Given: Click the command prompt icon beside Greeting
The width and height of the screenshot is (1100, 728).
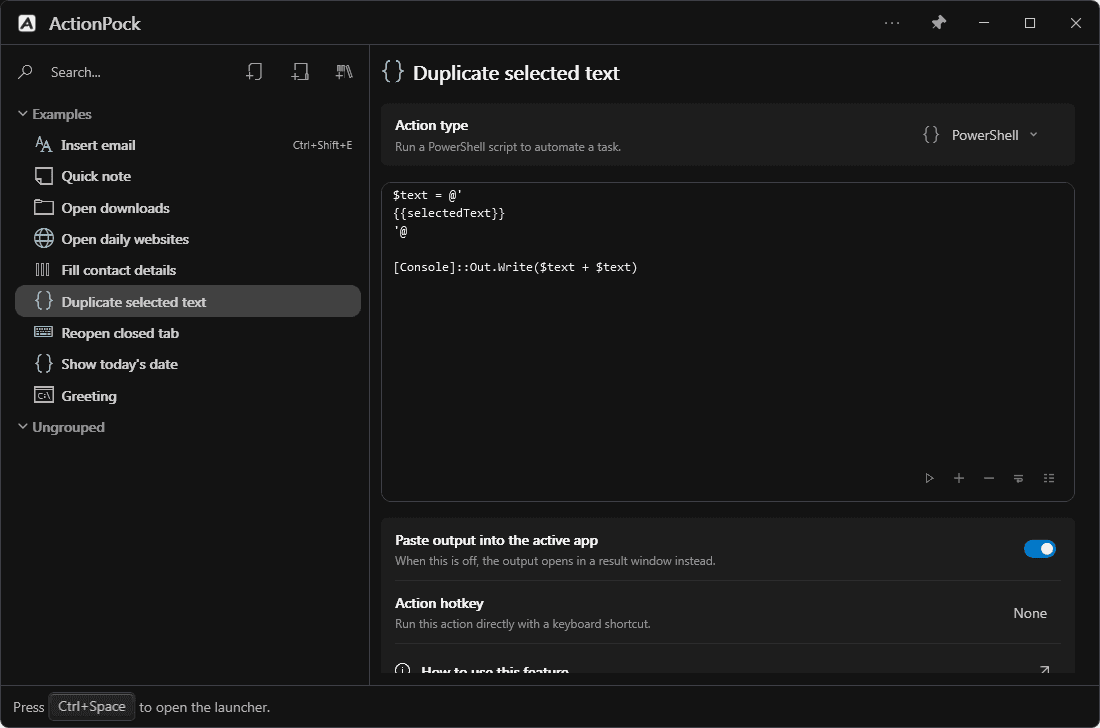Looking at the screenshot, I should click(43, 395).
